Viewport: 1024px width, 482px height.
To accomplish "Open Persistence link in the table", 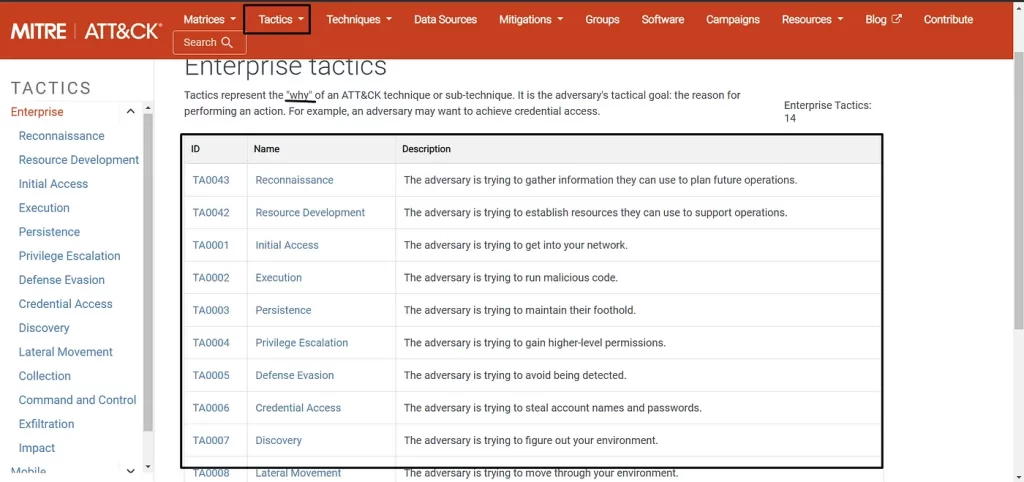I will [x=283, y=310].
